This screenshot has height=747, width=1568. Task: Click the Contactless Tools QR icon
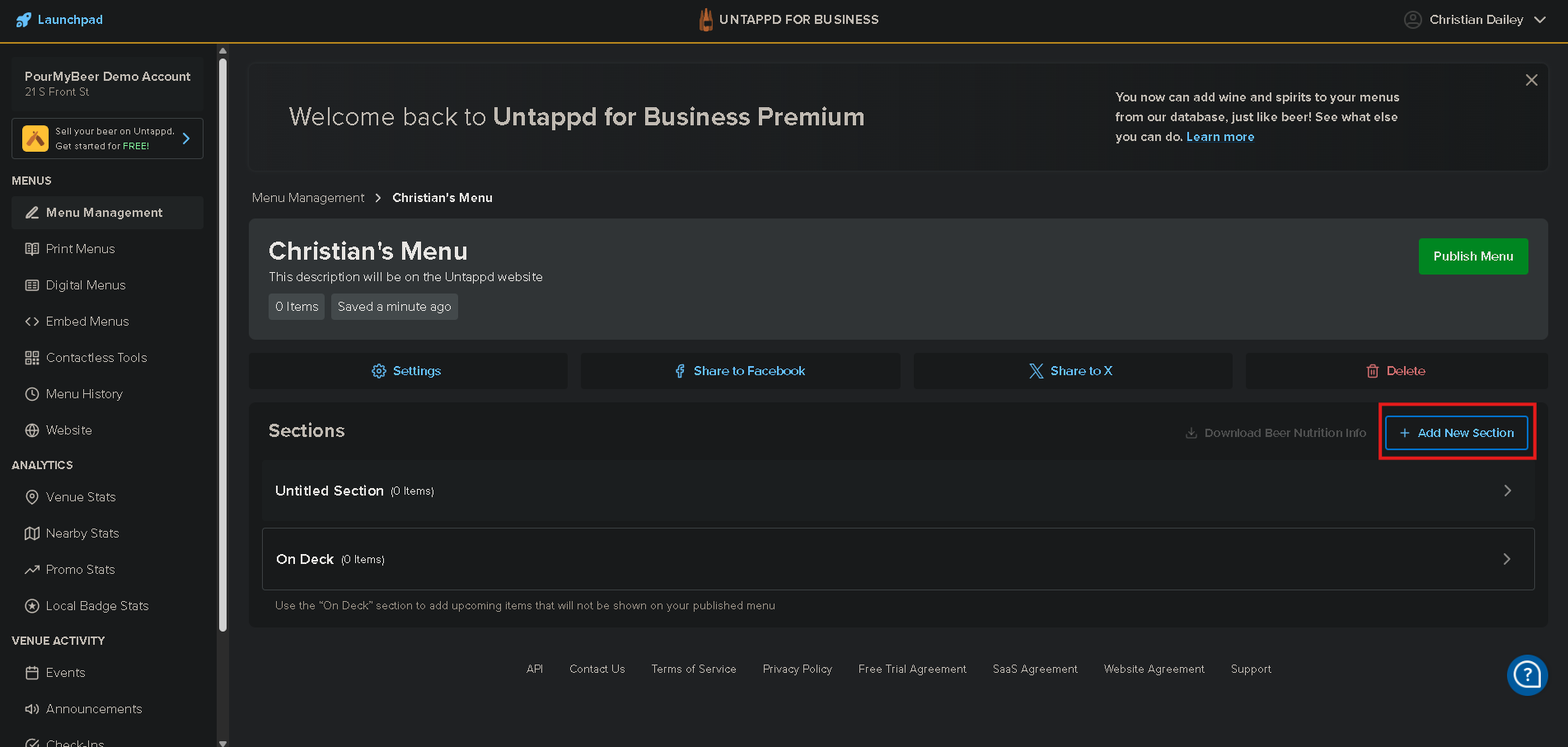32,358
